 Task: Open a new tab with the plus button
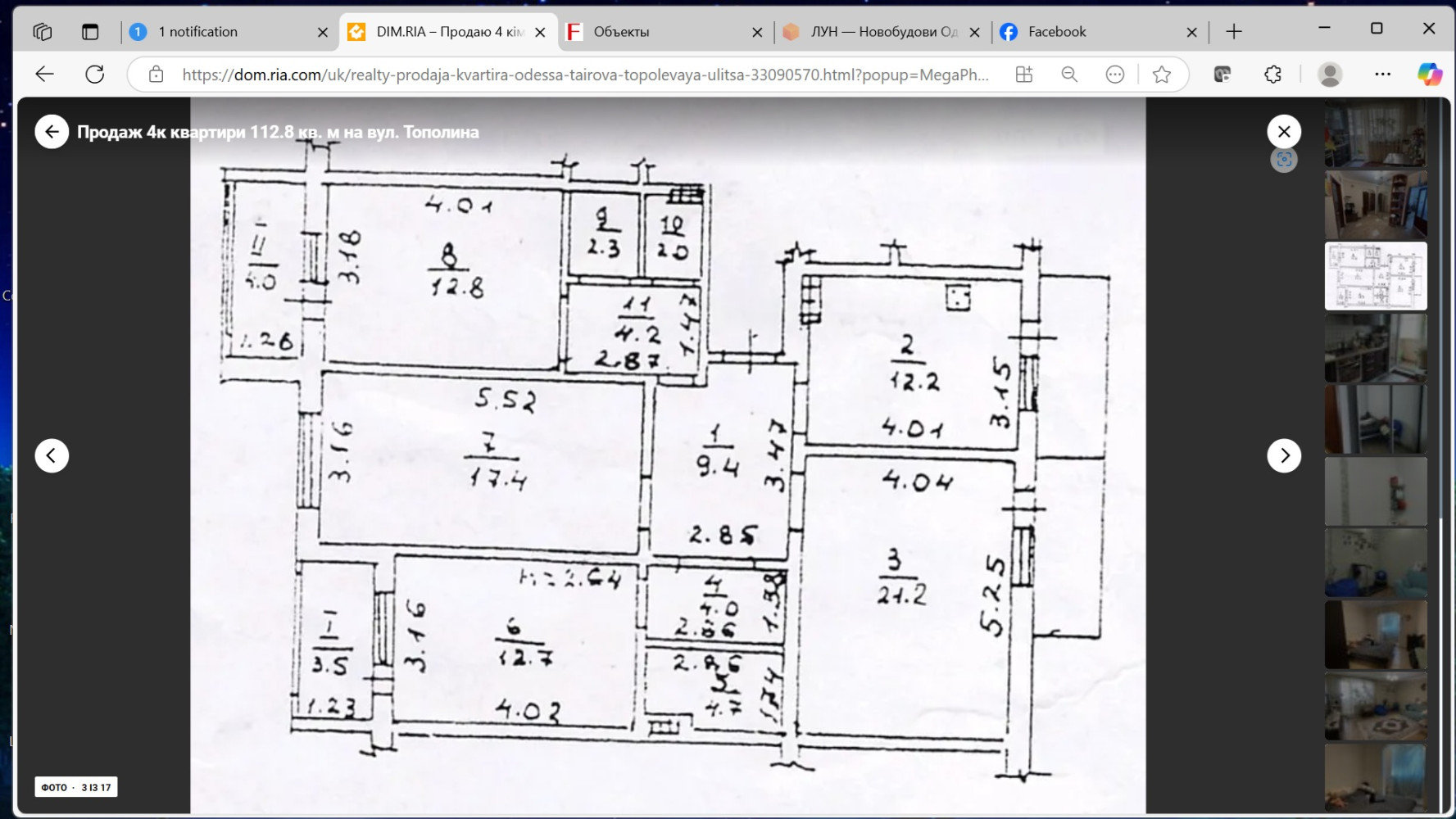[x=1234, y=32]
